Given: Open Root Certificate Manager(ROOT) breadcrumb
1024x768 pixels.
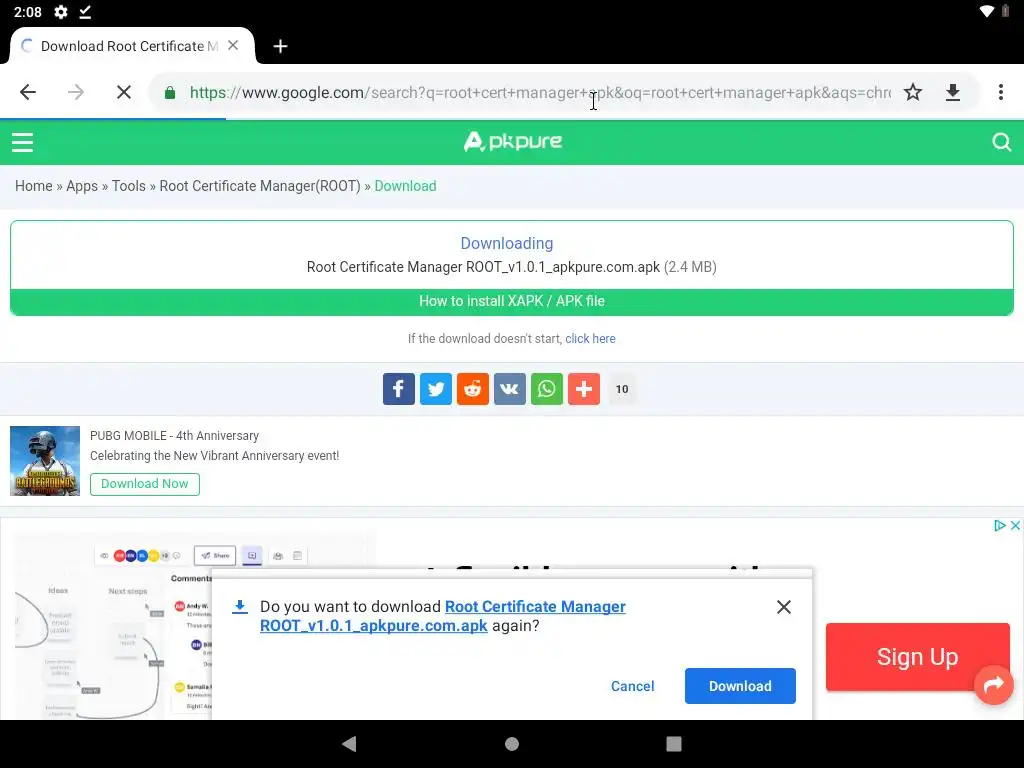Looking at the screenshot, I should (x=260, y=186).
